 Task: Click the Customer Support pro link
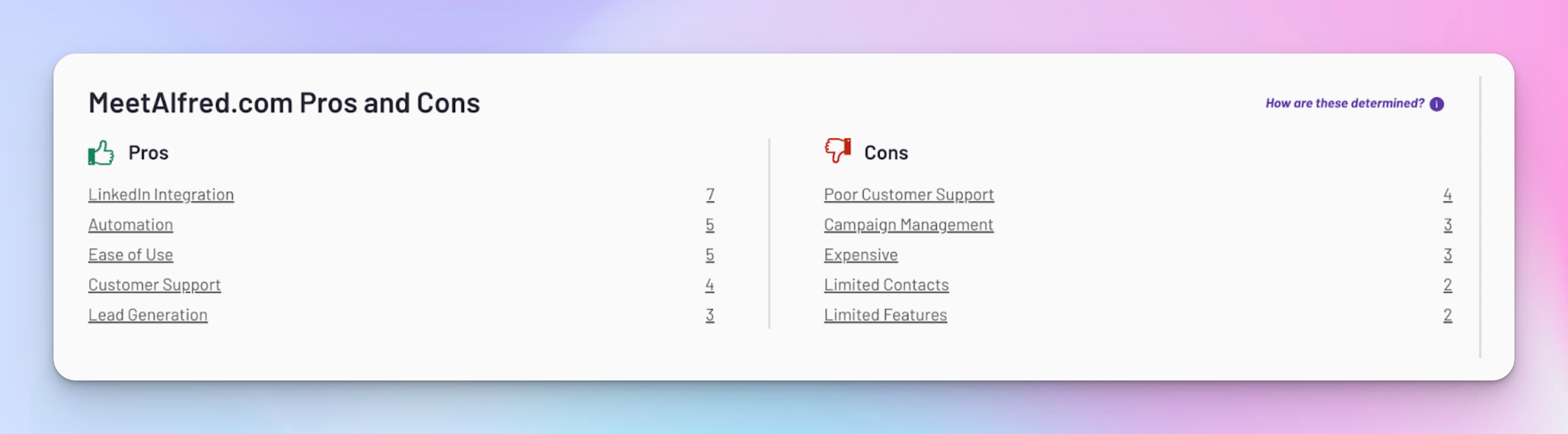[x=154, y=286]
